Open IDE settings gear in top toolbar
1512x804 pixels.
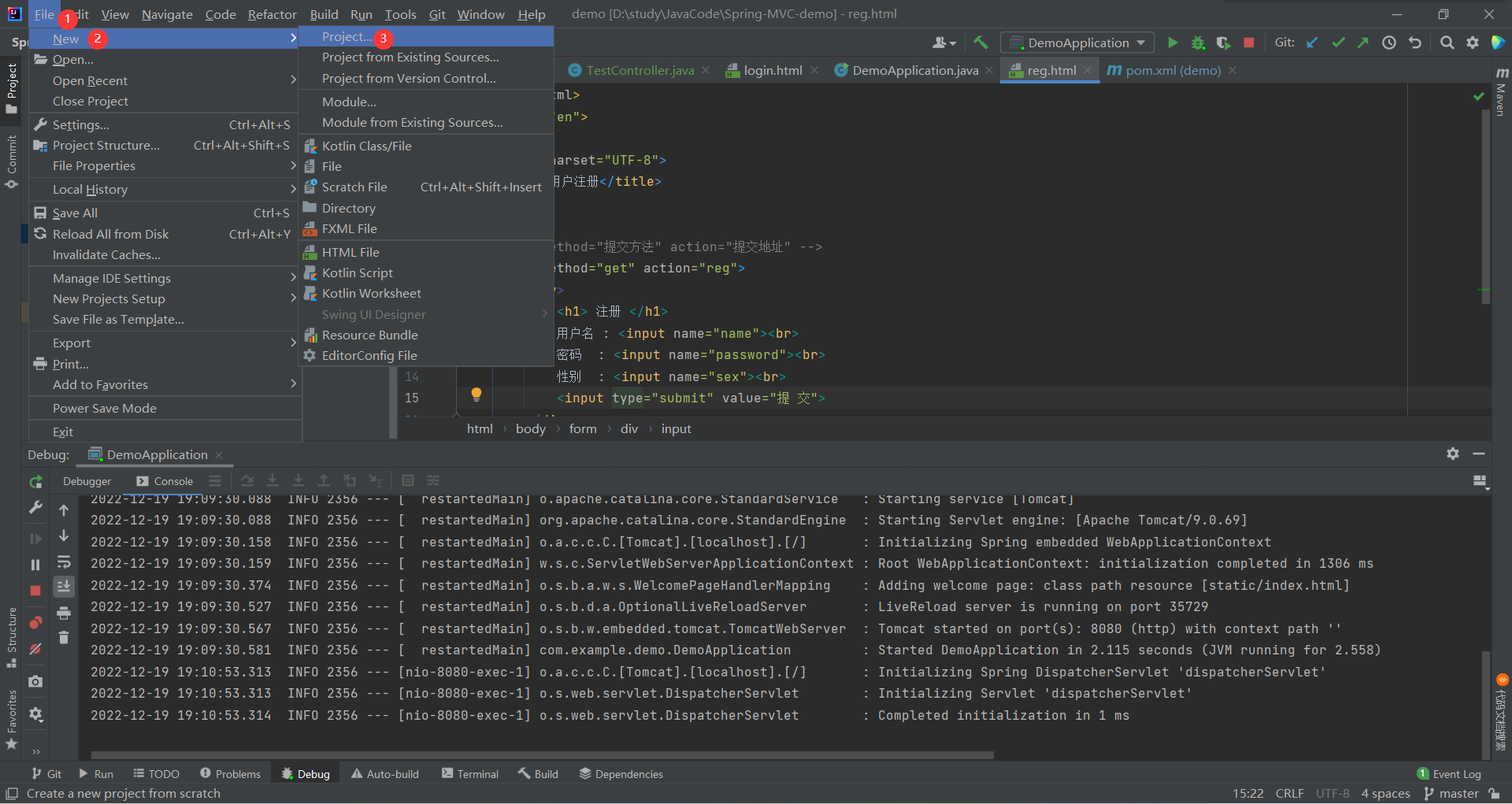pos(1473,43)
